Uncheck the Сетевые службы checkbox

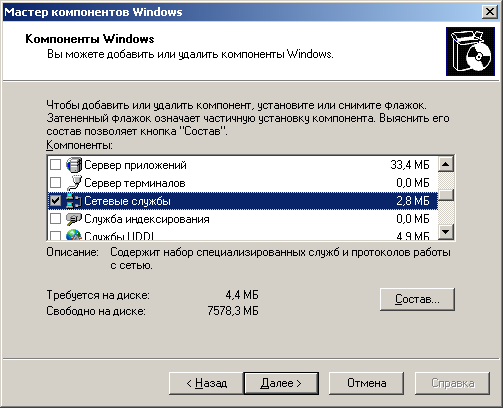pyautogui.click(x=55, y=201)
